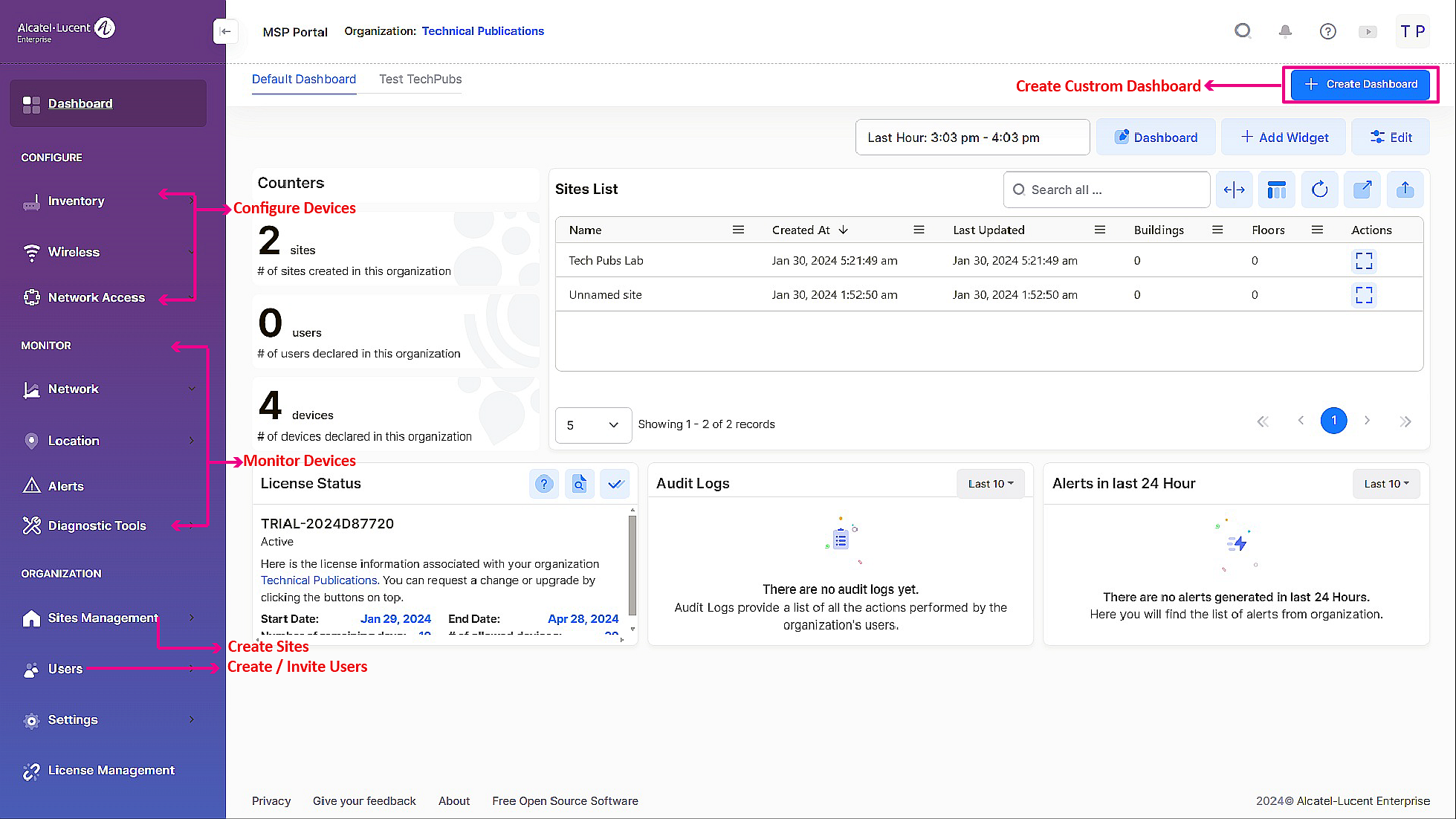Open the Alerts Last 10 dropdown
Viewport: 1456px width, 819px height.
[x=1386, y=484]
